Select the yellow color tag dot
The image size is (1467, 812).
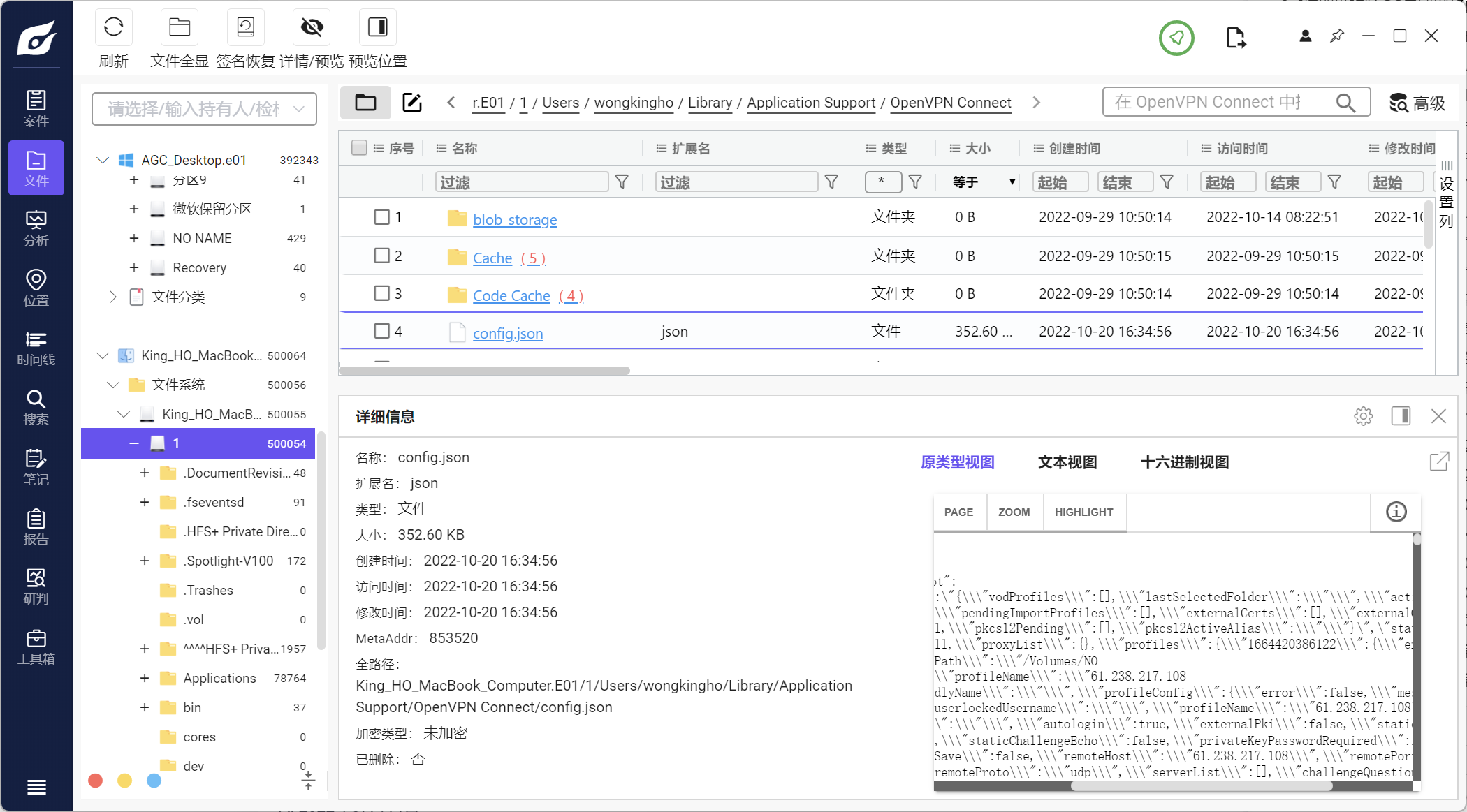[x=124, y=780]
